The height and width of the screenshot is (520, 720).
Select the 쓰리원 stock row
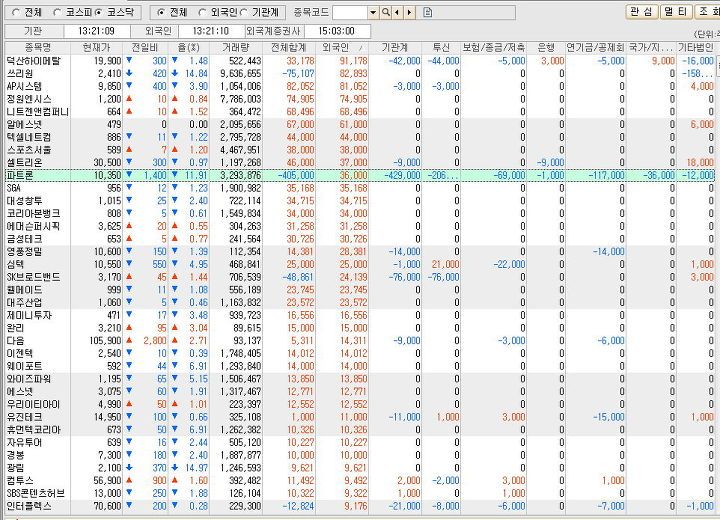point(360,73)
